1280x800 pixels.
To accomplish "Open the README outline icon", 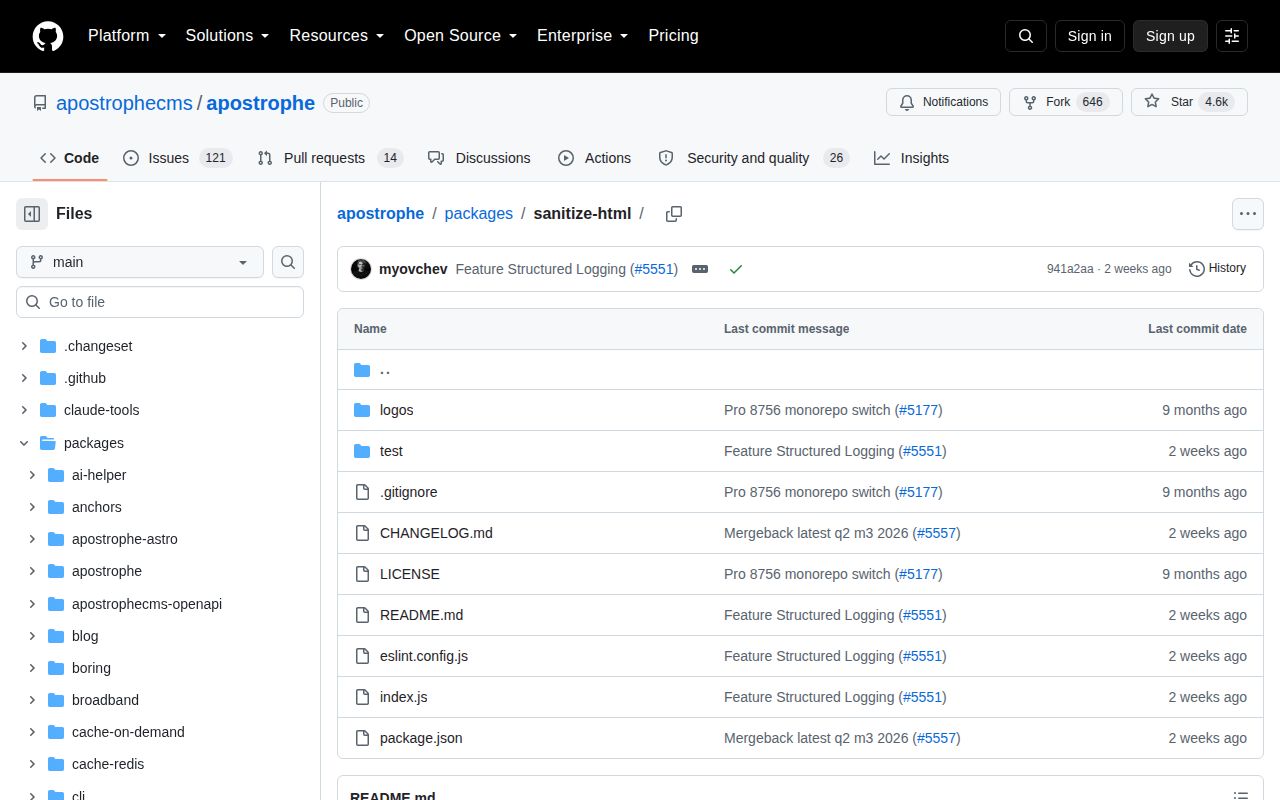I will point(1241,796).
